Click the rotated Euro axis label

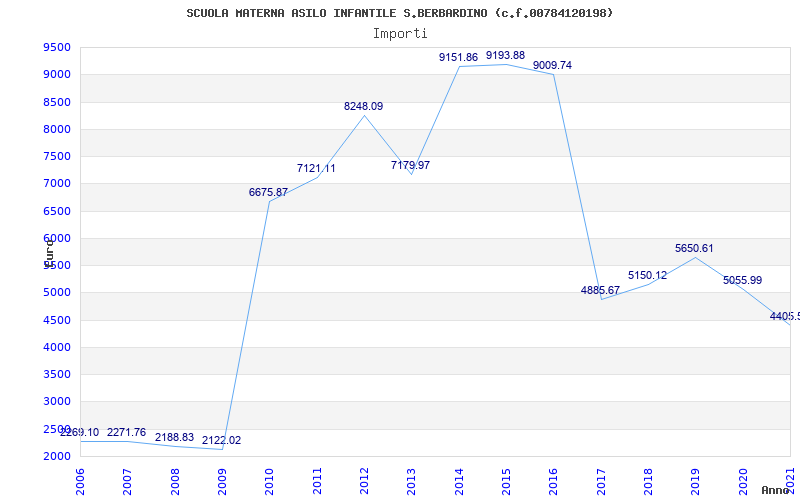click(49, 253)
